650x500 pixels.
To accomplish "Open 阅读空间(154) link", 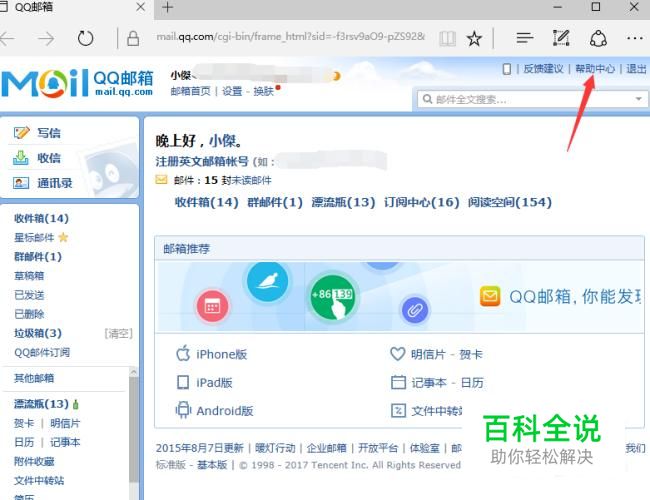I will (510, 202).
